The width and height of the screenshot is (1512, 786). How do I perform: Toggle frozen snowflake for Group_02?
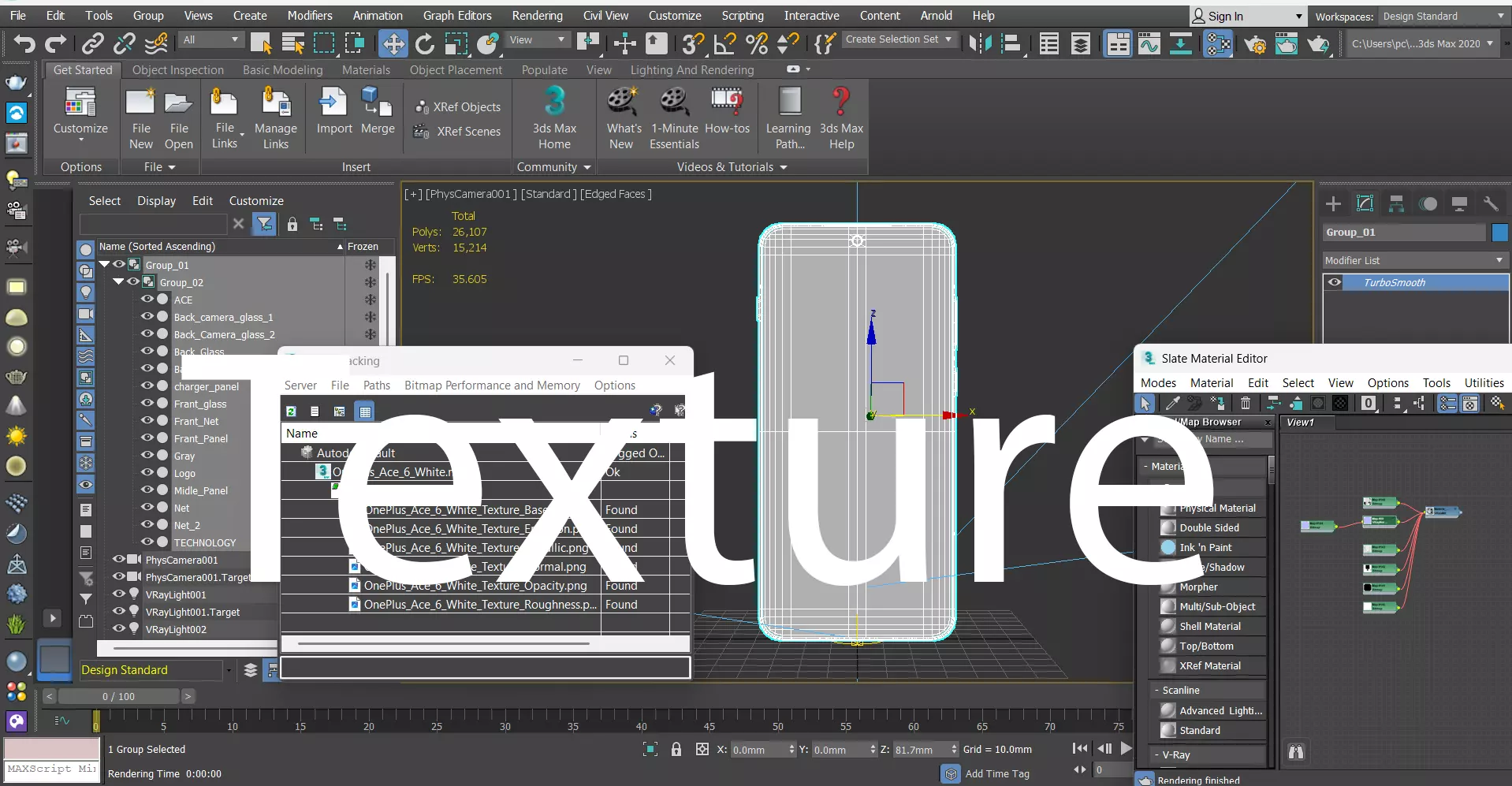[x=370, y=282]
